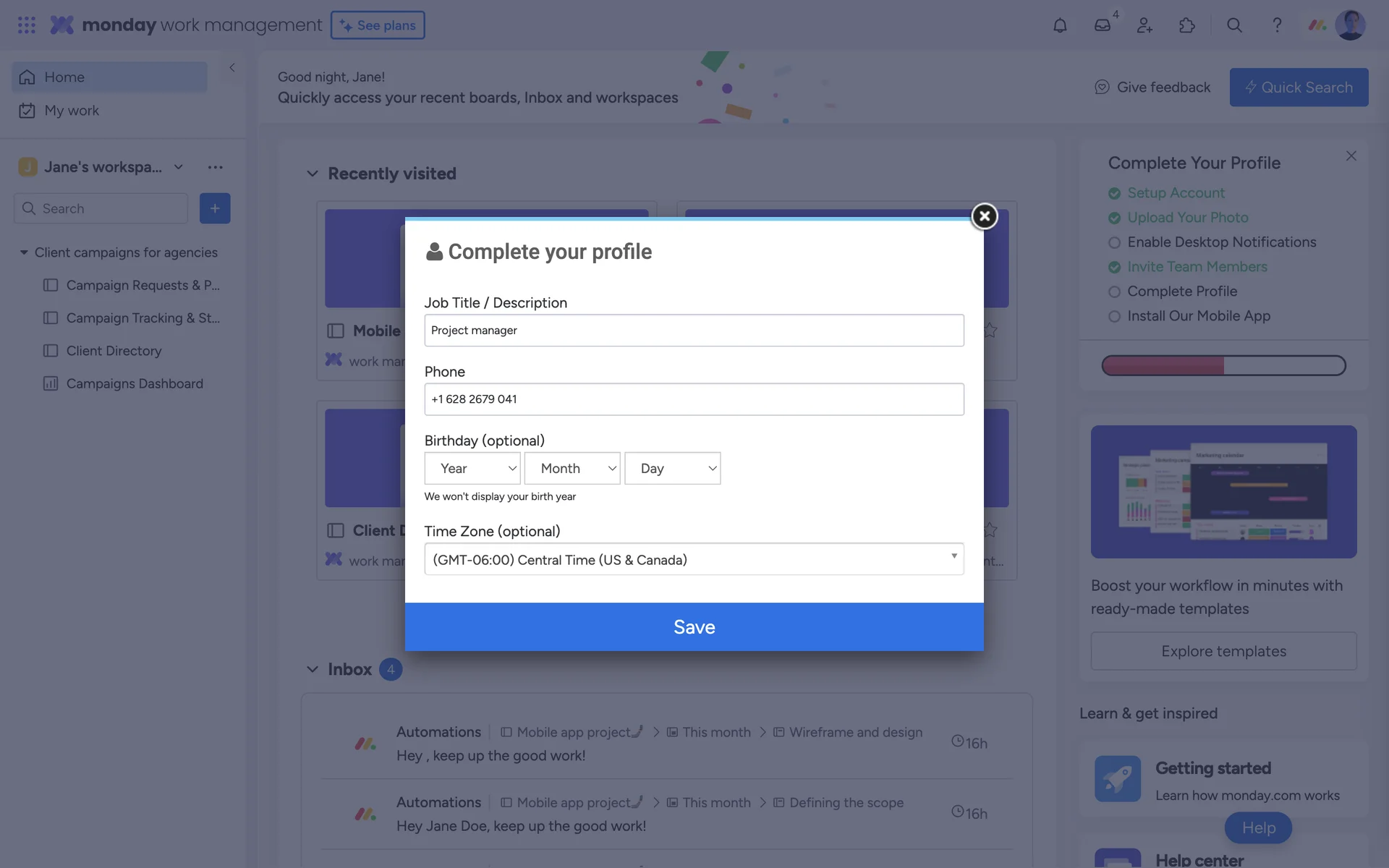
Task: Open the inbox tray icon
Action: click(1102, 25)
